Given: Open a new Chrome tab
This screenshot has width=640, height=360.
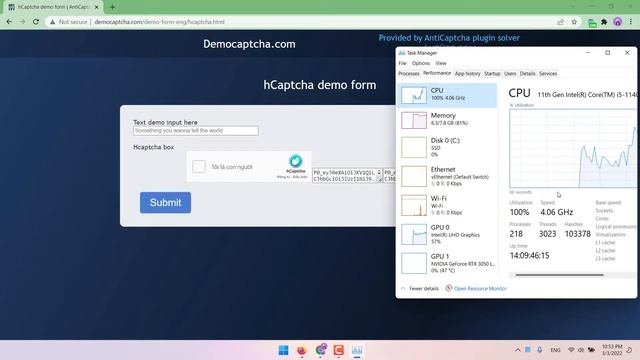Looking at the screenshot, I should click(112, 7).
